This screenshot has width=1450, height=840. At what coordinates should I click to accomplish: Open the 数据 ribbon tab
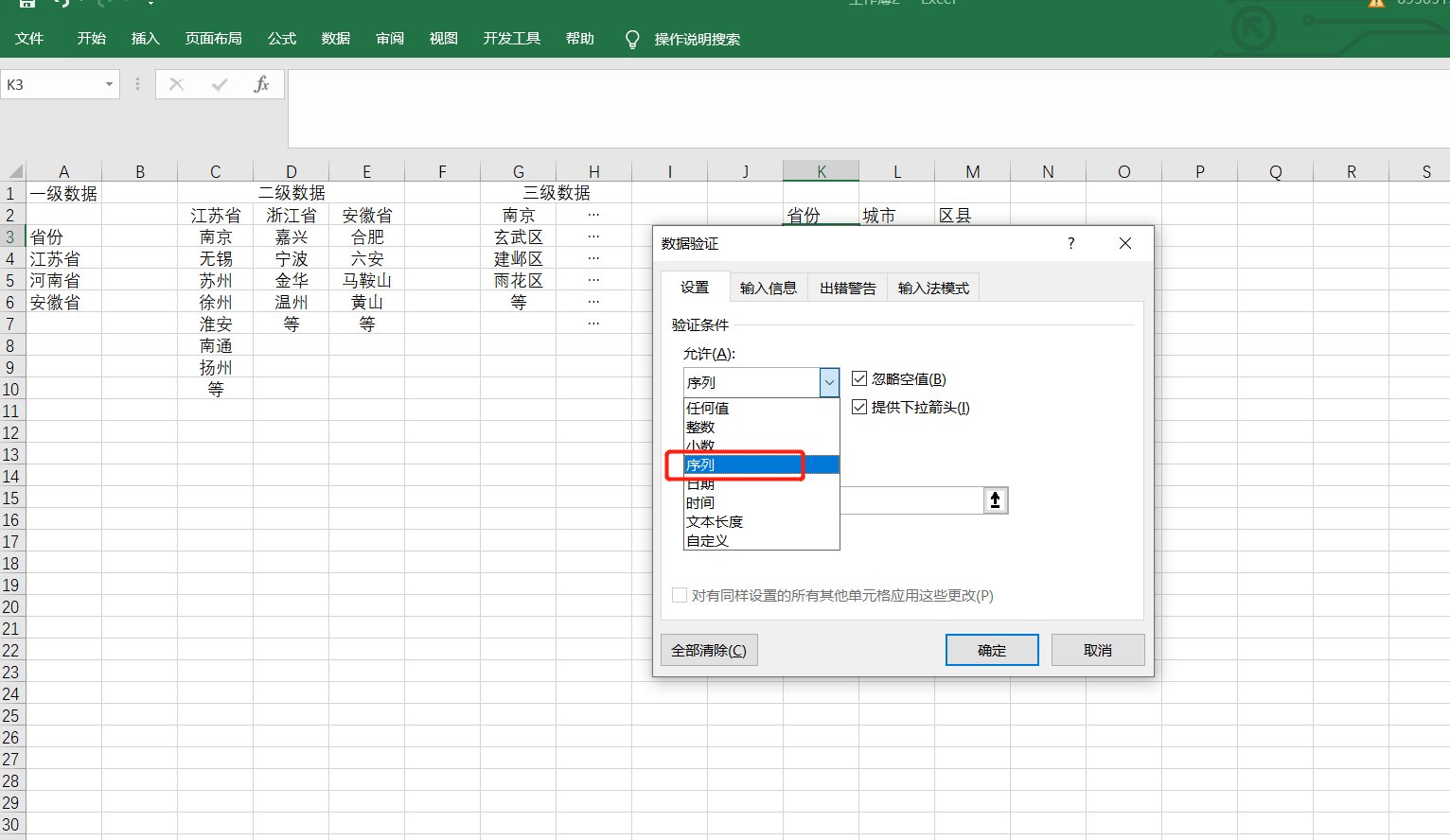pos(335,39)
